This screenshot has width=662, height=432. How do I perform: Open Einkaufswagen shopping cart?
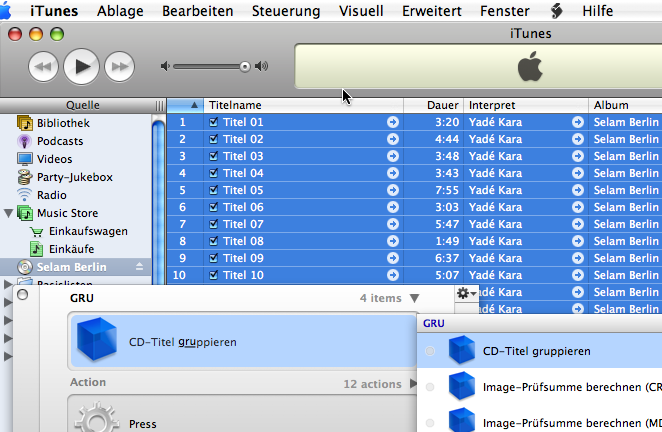pos(88,231)
